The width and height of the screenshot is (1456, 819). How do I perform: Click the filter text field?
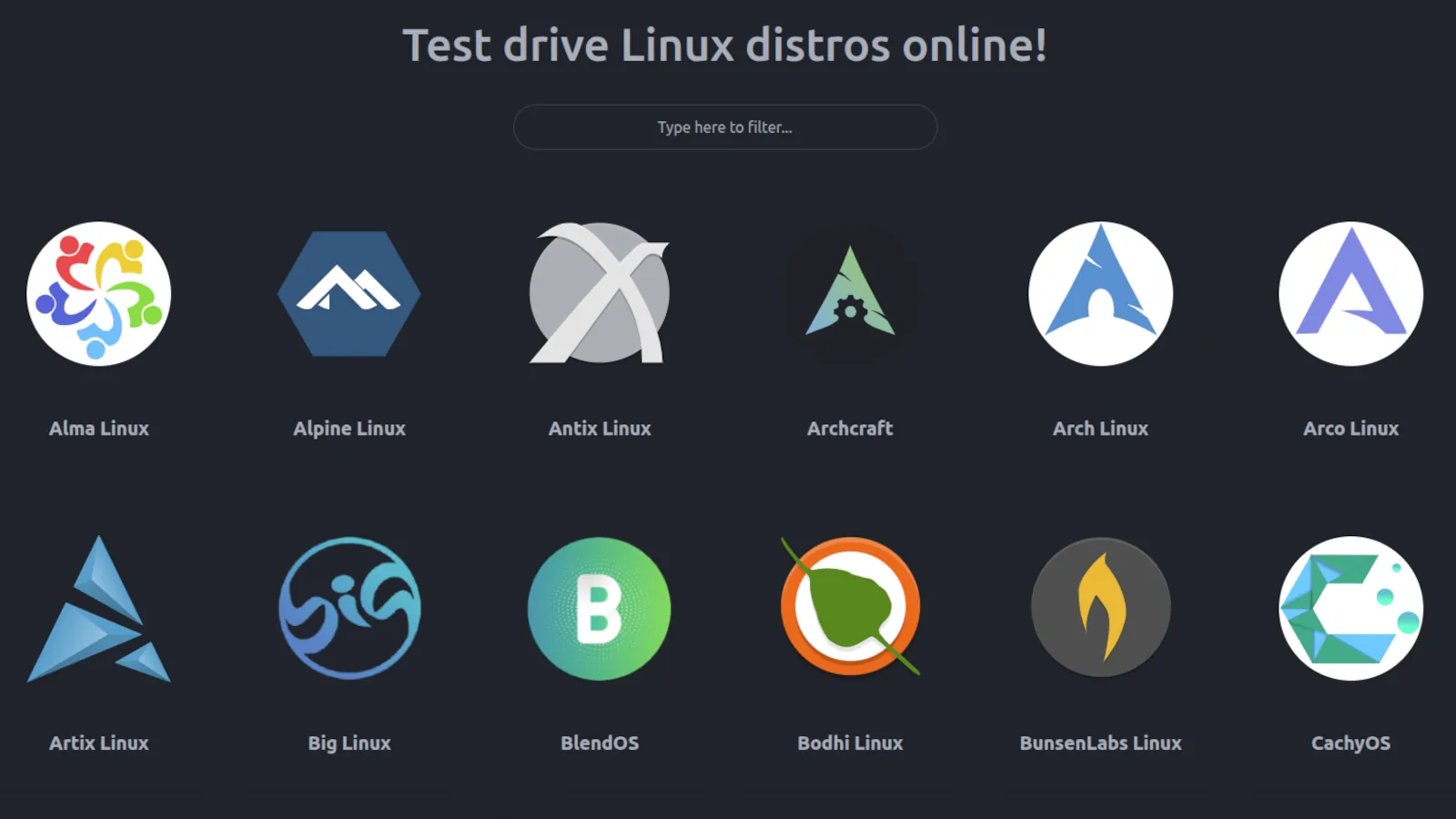click(x=725, y=127)
